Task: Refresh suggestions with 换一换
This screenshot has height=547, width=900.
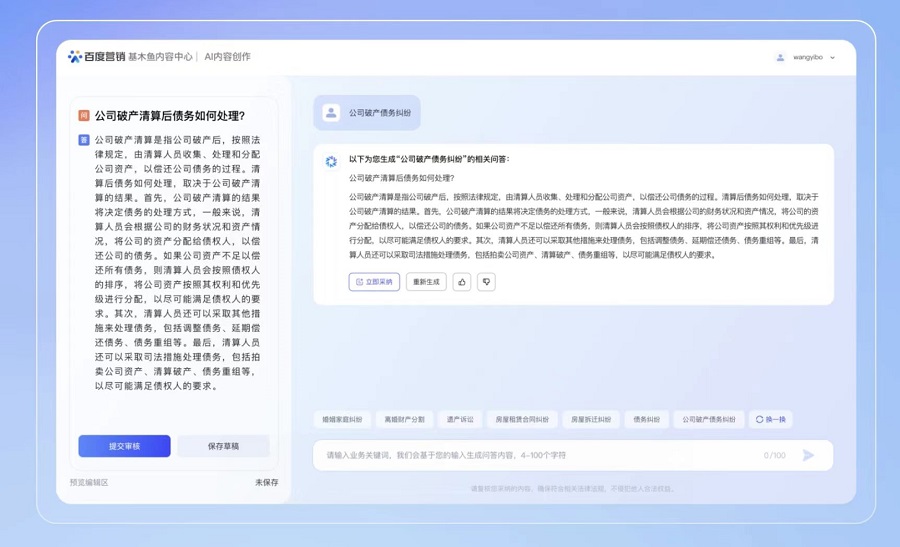Action: (770, 420)
